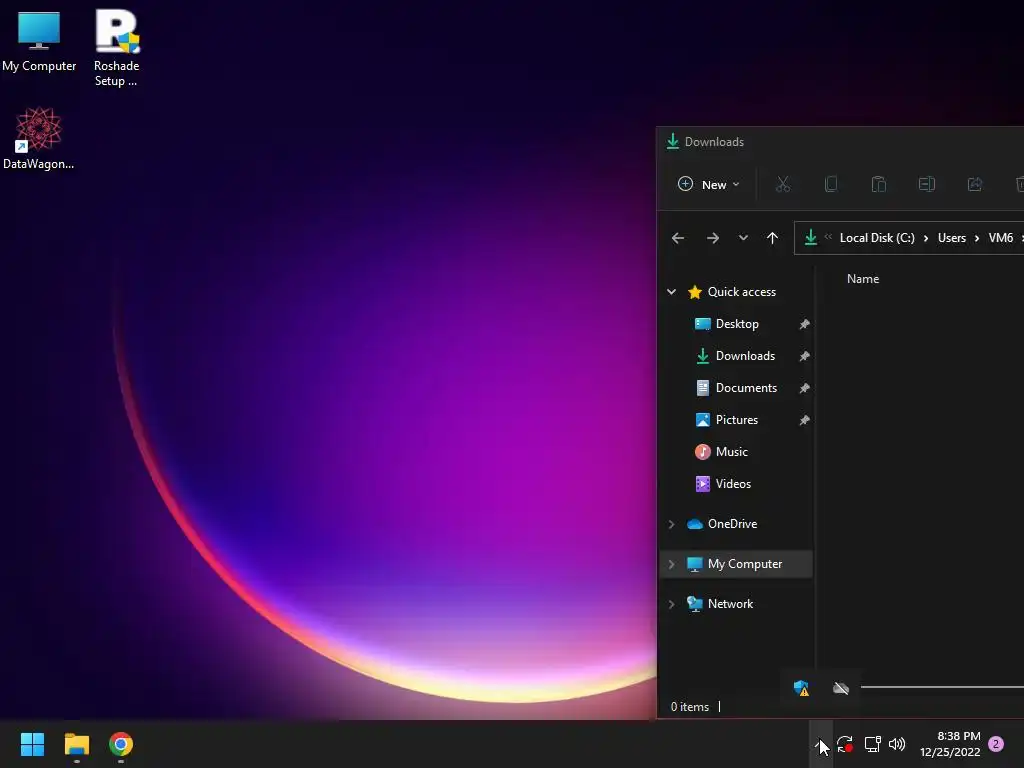The image size is (1024, 768).
Task: Open My Computer desktop icon
Action: 39,40
